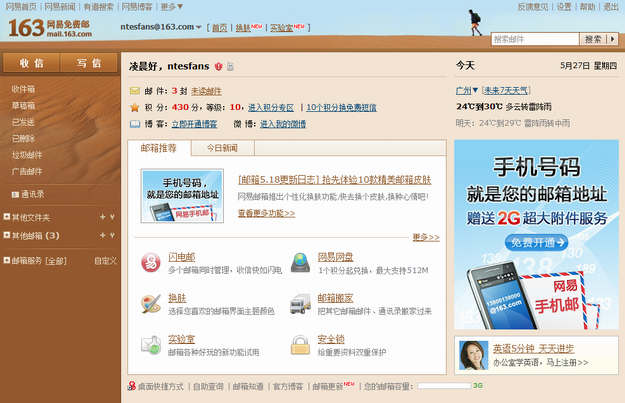Open the 邮箱更新 footer link
The width and height of the screenshot is (625, 403).
[328, 386]
